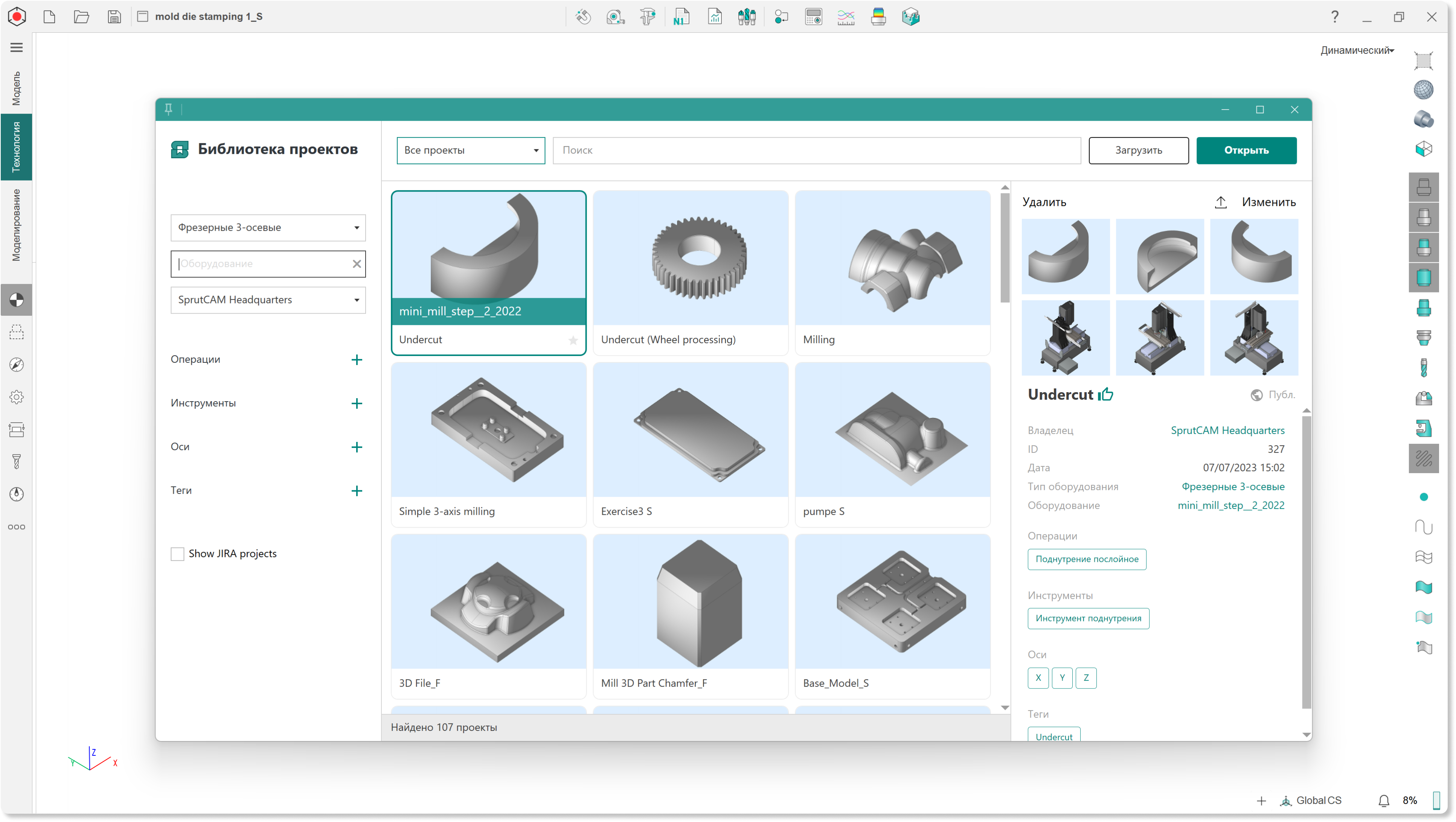Click the status bar plus icon

click(x=1261, y=801)
